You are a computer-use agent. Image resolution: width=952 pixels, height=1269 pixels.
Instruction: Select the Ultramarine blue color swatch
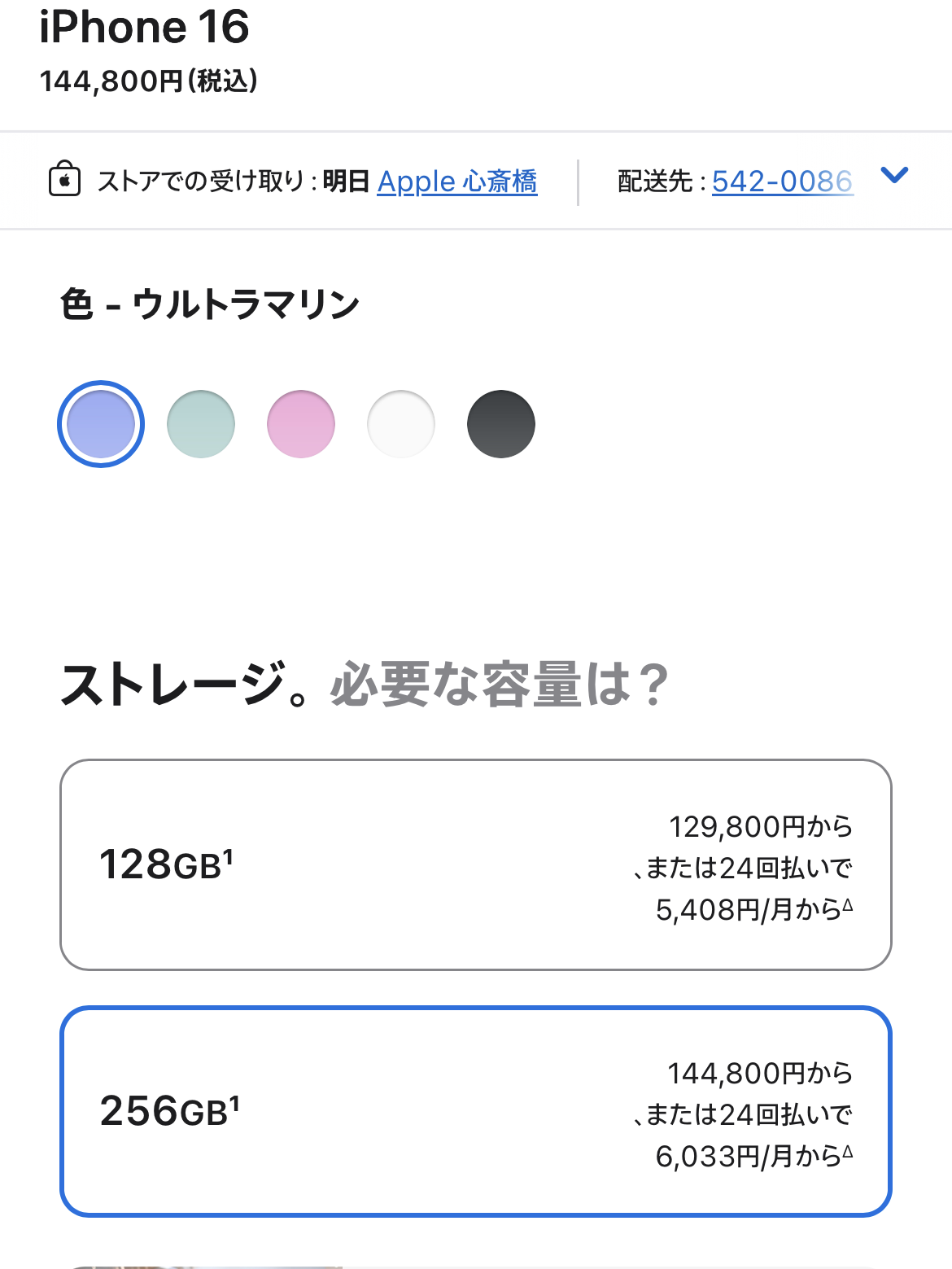click(101, 424)
